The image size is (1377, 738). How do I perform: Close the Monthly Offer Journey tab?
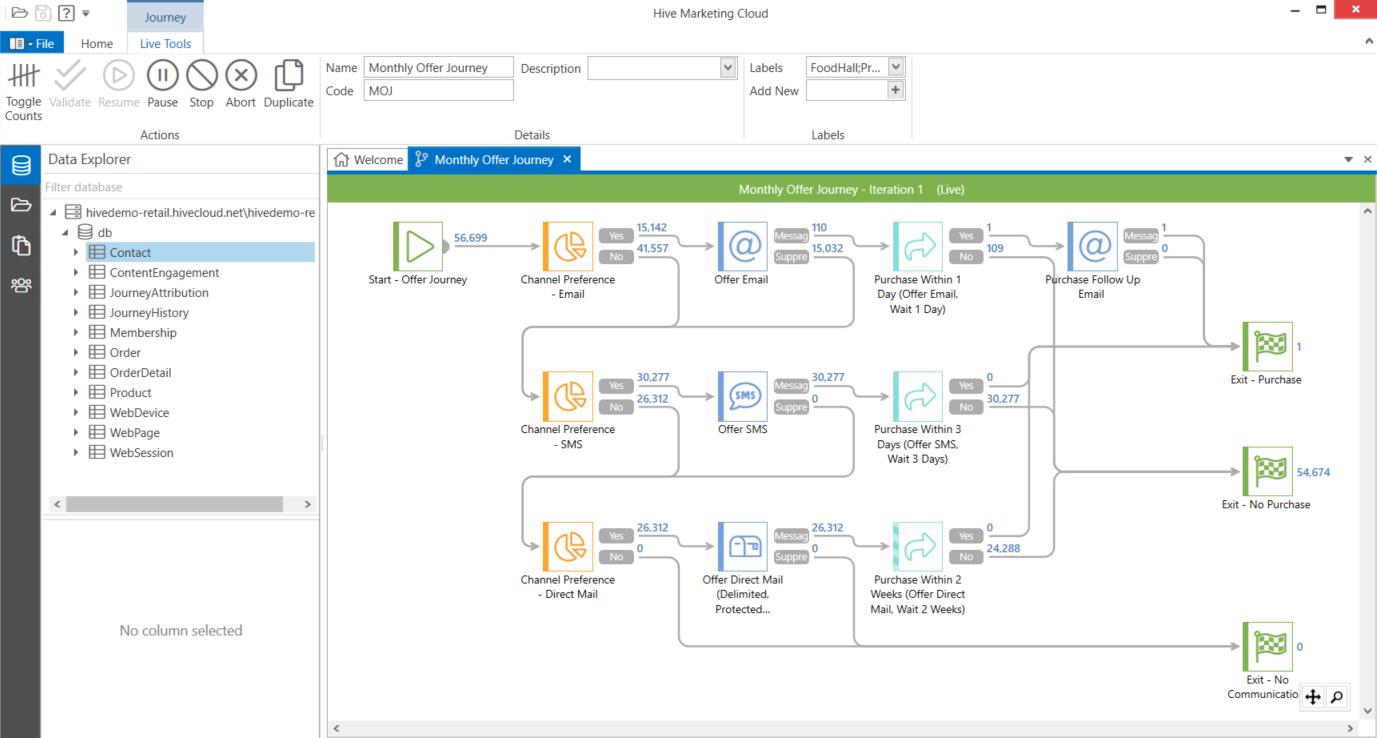567,160
